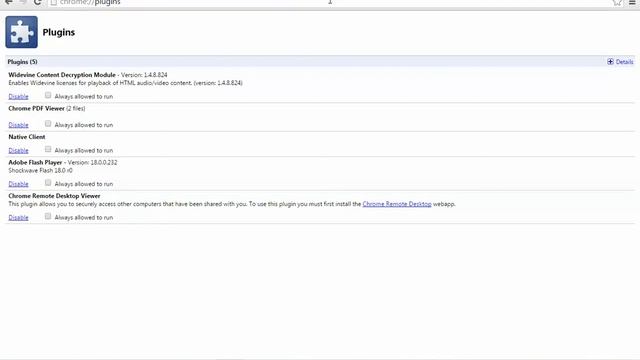Screen dimensions: 640x360
Task: Disable Adobe Flash Player plugin
Action: coord(18,184)
